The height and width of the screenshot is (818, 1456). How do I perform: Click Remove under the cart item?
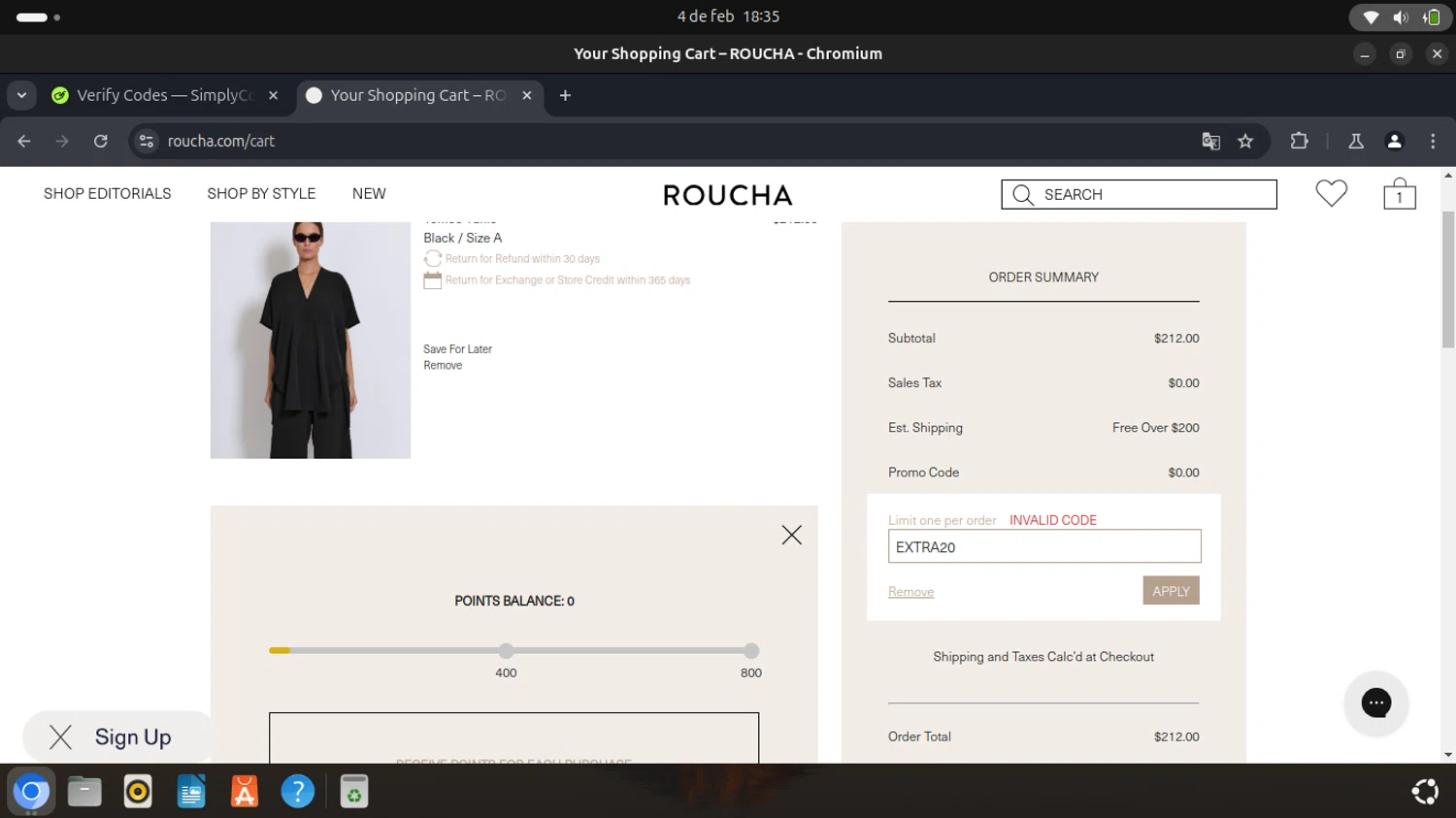(443, 366)
